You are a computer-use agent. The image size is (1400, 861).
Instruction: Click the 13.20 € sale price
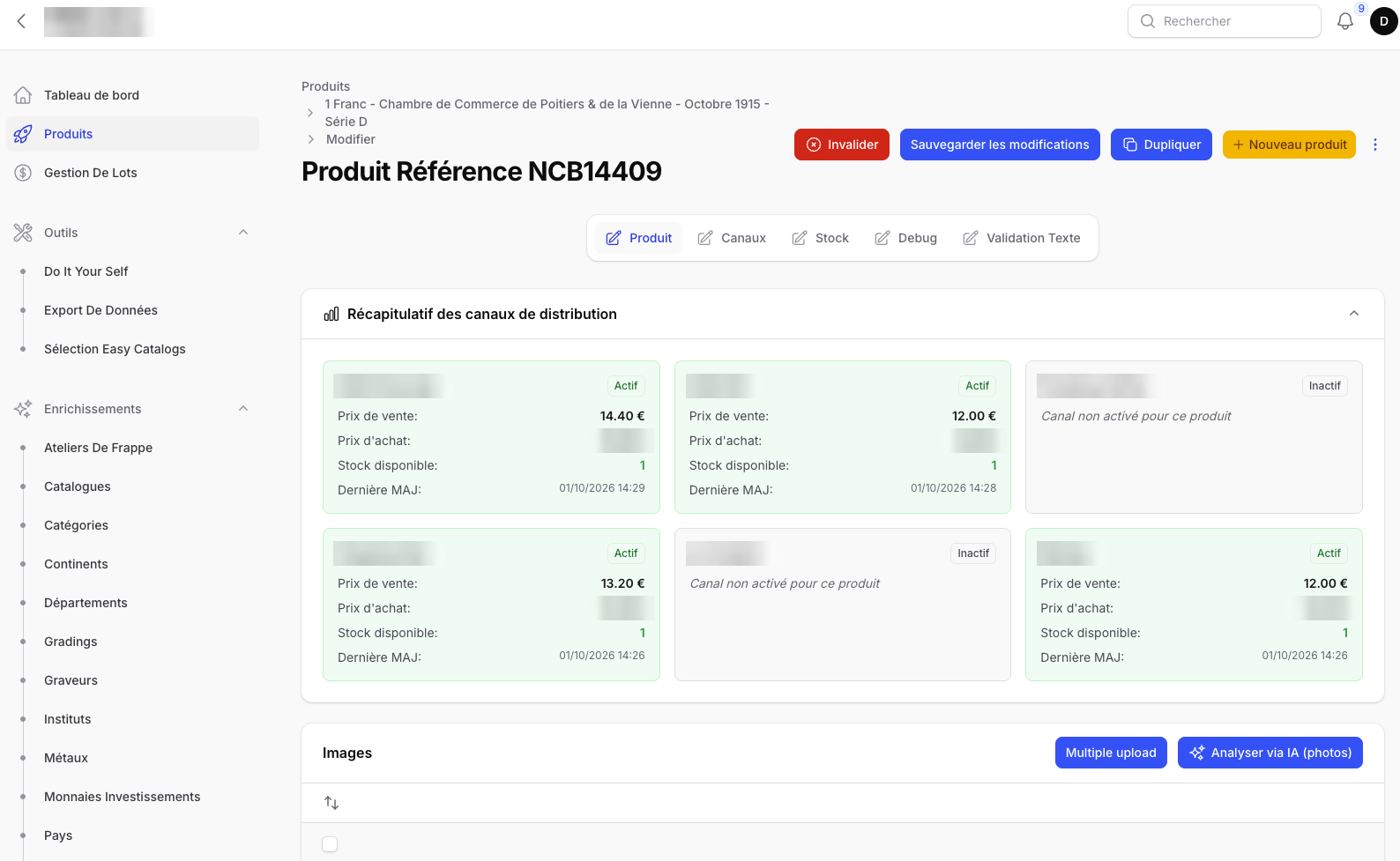pyautogui.click(x=622, y=584)
